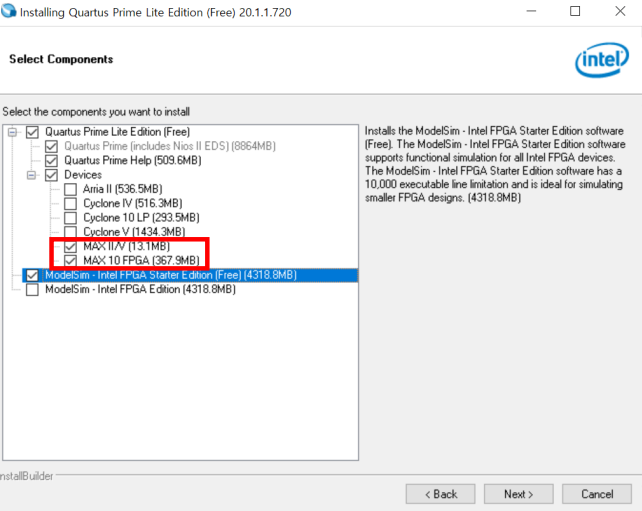Uncheck ModelSim Starter Edition (Free) checkbox

point(32,275)
